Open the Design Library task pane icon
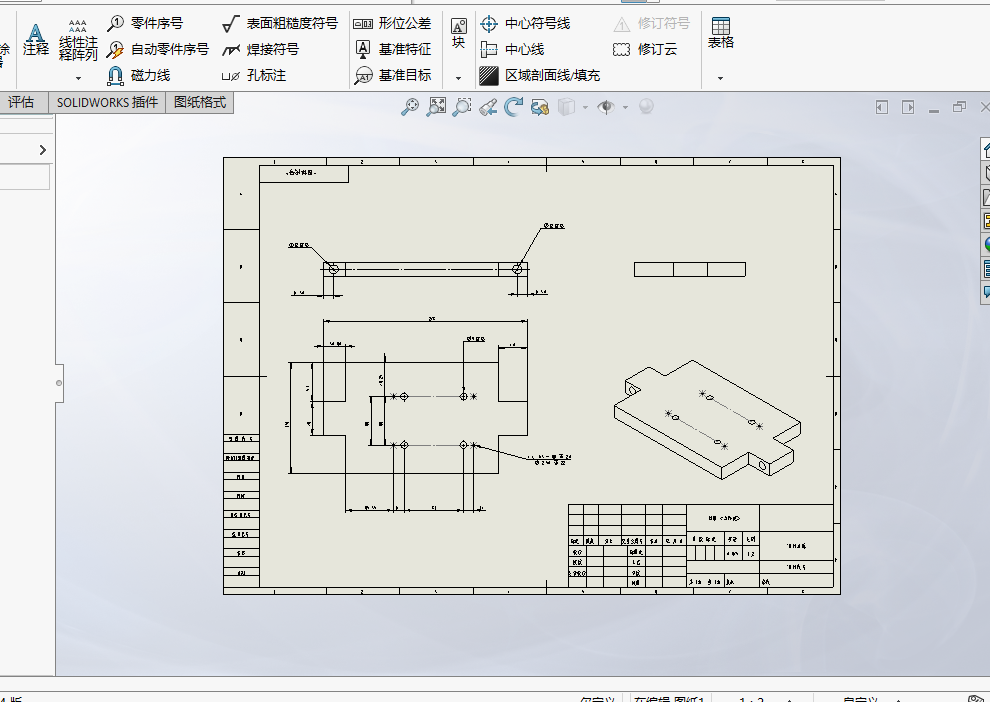The height and width of the screenshot is (702, 990). point(986,173)
